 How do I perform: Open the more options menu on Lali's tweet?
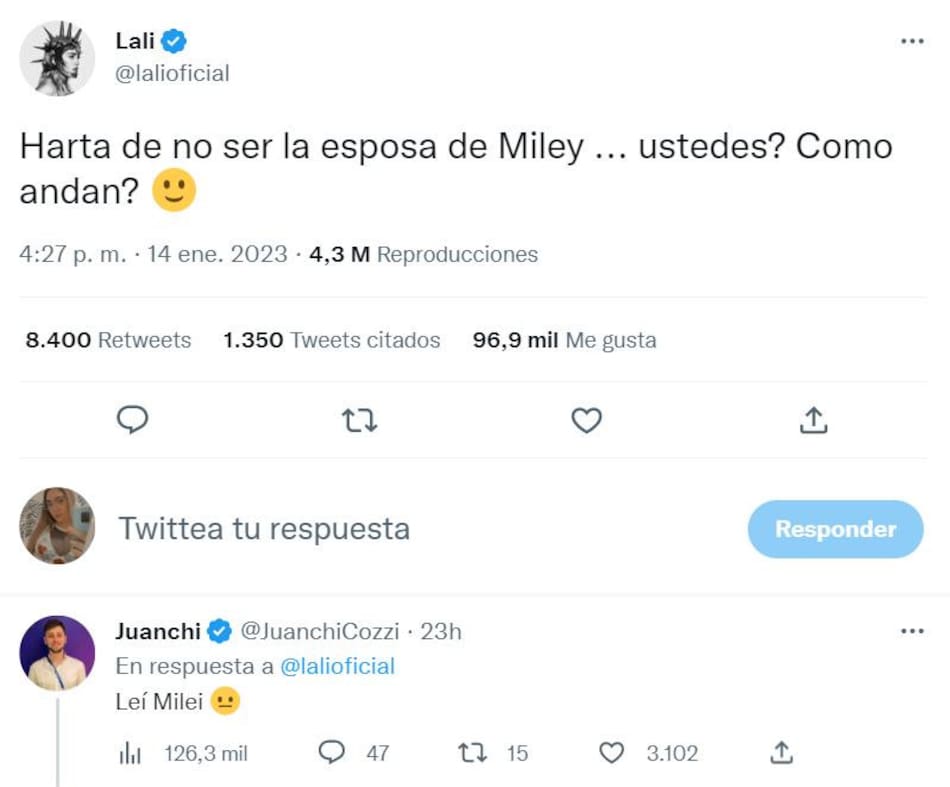(x=912, y=42)
